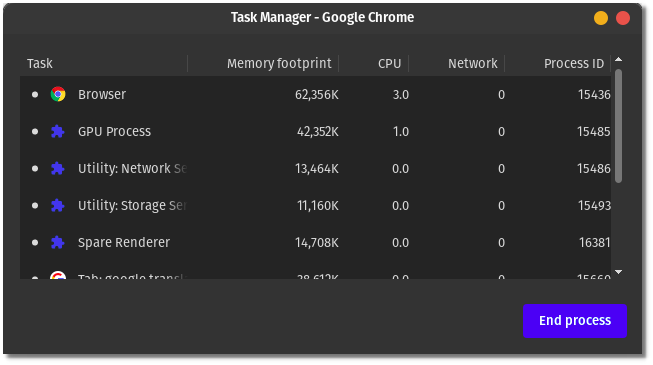Click the scrollbar up arrow
Screen dimensions: 653x365
[618, 60]
